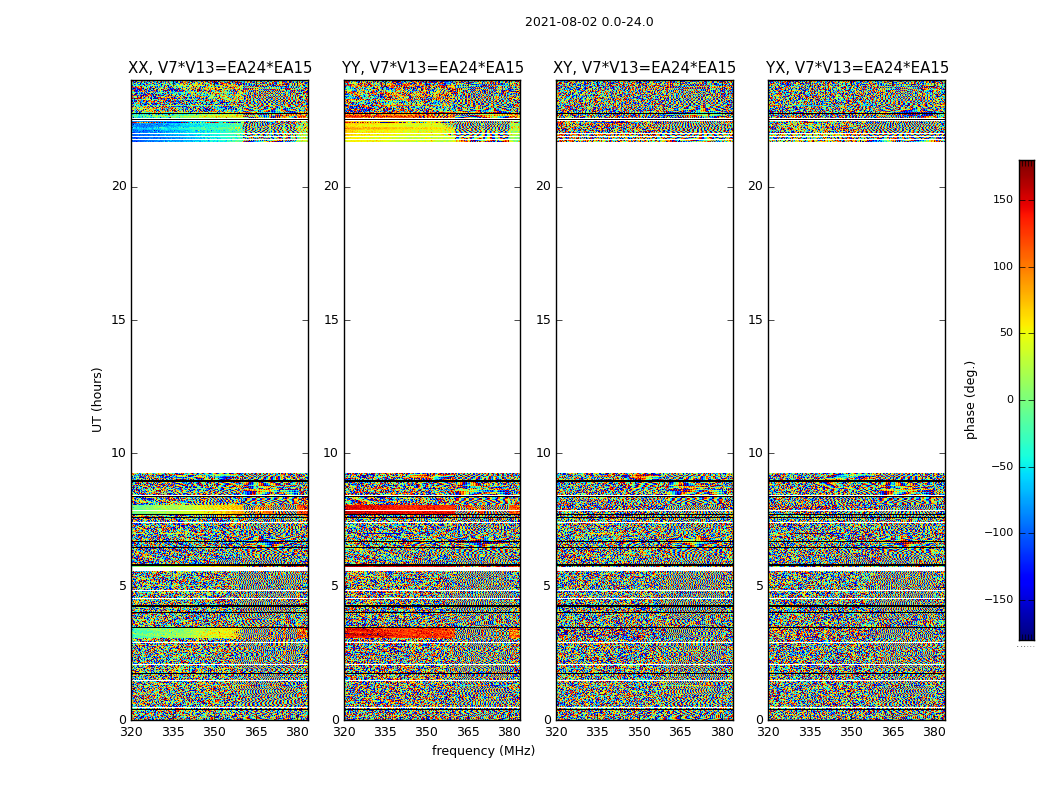Click the 320 MHz tick under XX panel

(131, 732)
